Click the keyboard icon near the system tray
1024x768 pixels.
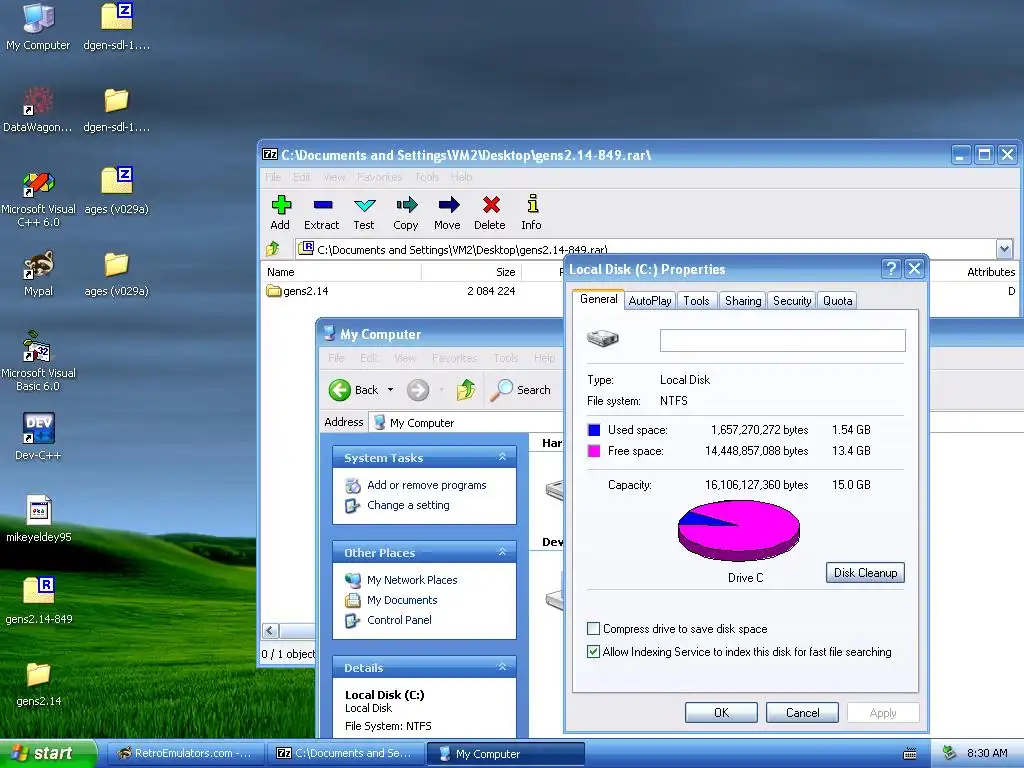click(910, 754)
